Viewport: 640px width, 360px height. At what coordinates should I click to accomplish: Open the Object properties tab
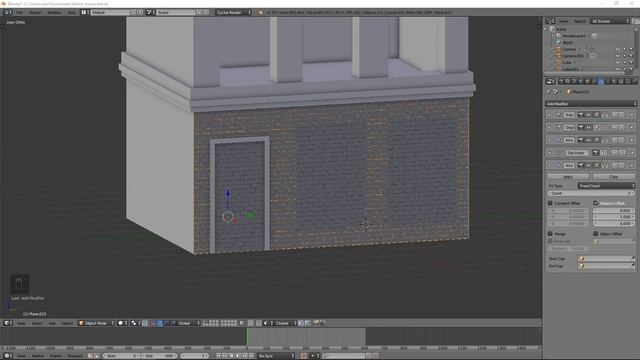click(x=587, y=82)
